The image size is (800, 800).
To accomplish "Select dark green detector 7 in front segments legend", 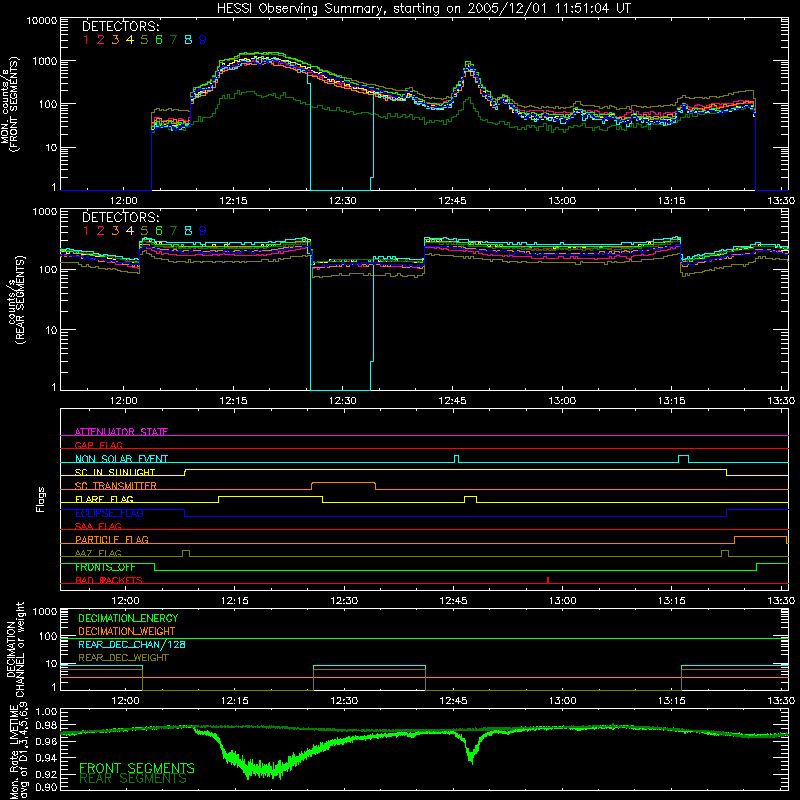I will tap(173, 40).
